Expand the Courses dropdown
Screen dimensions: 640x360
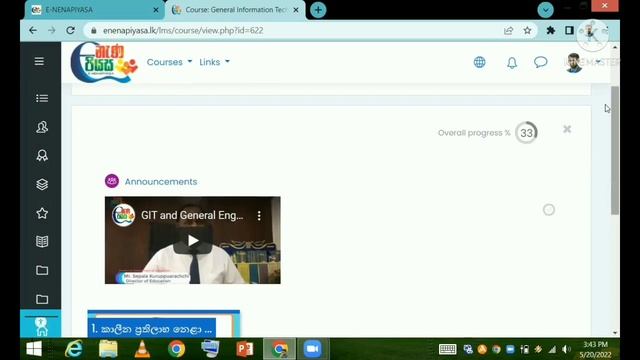coord(169,62)
